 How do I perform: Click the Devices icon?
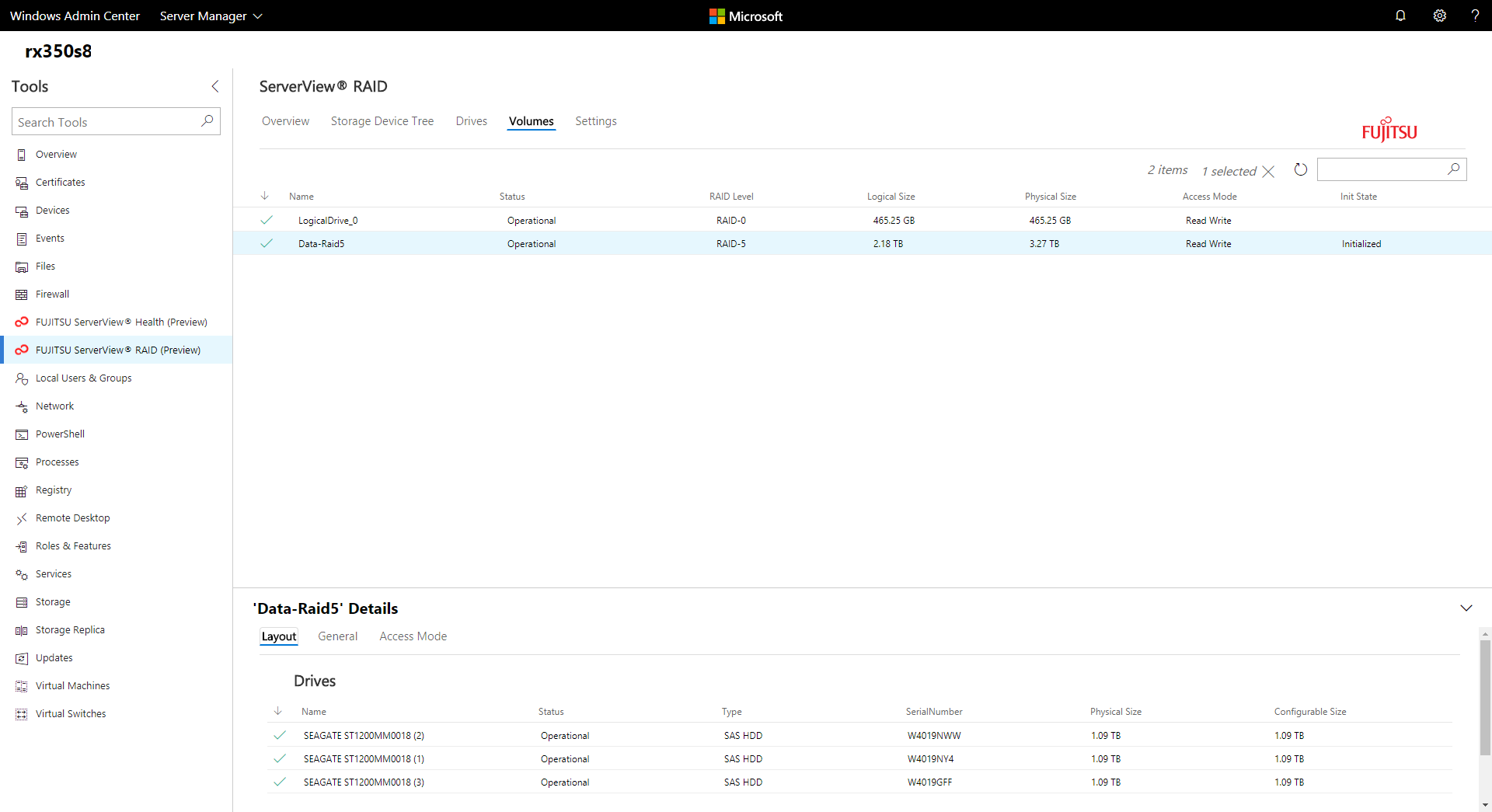pos(22,211)
